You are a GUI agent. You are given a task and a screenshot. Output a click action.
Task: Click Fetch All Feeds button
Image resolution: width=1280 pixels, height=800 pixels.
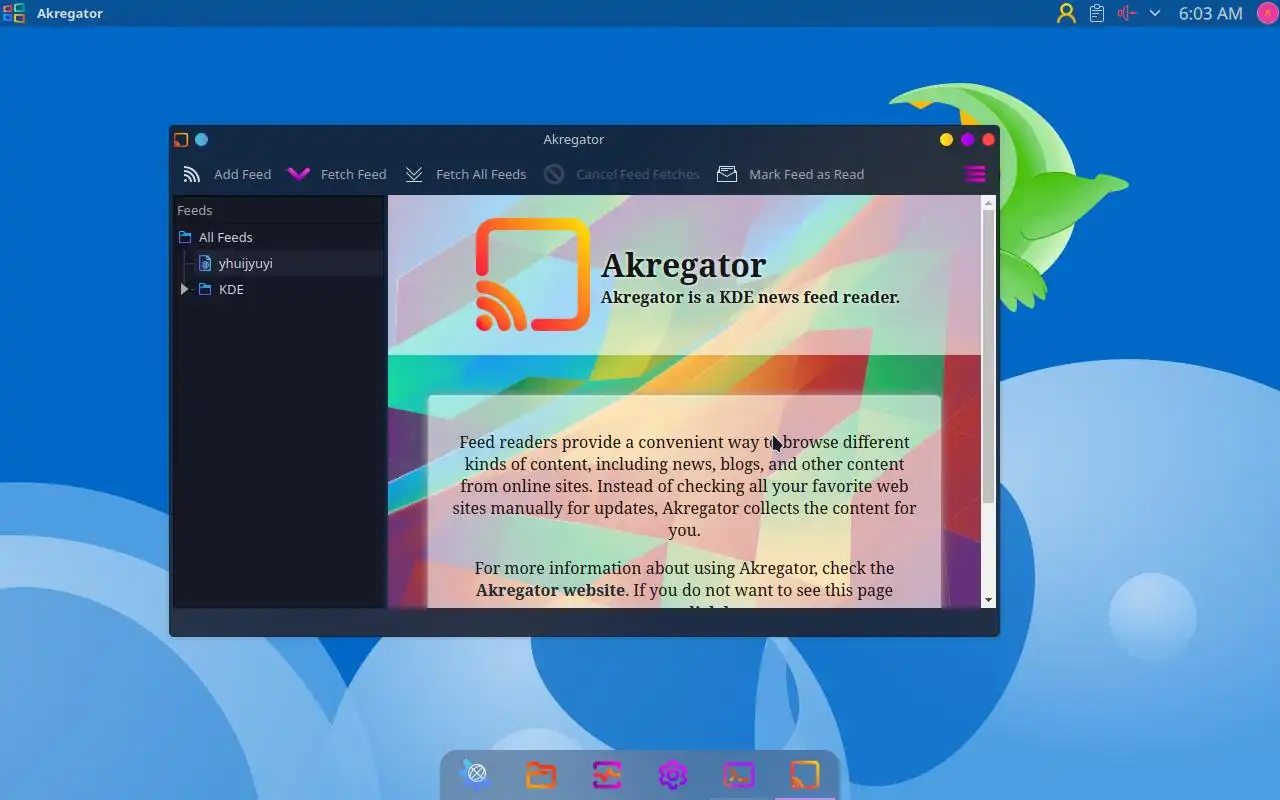(465, 174)
